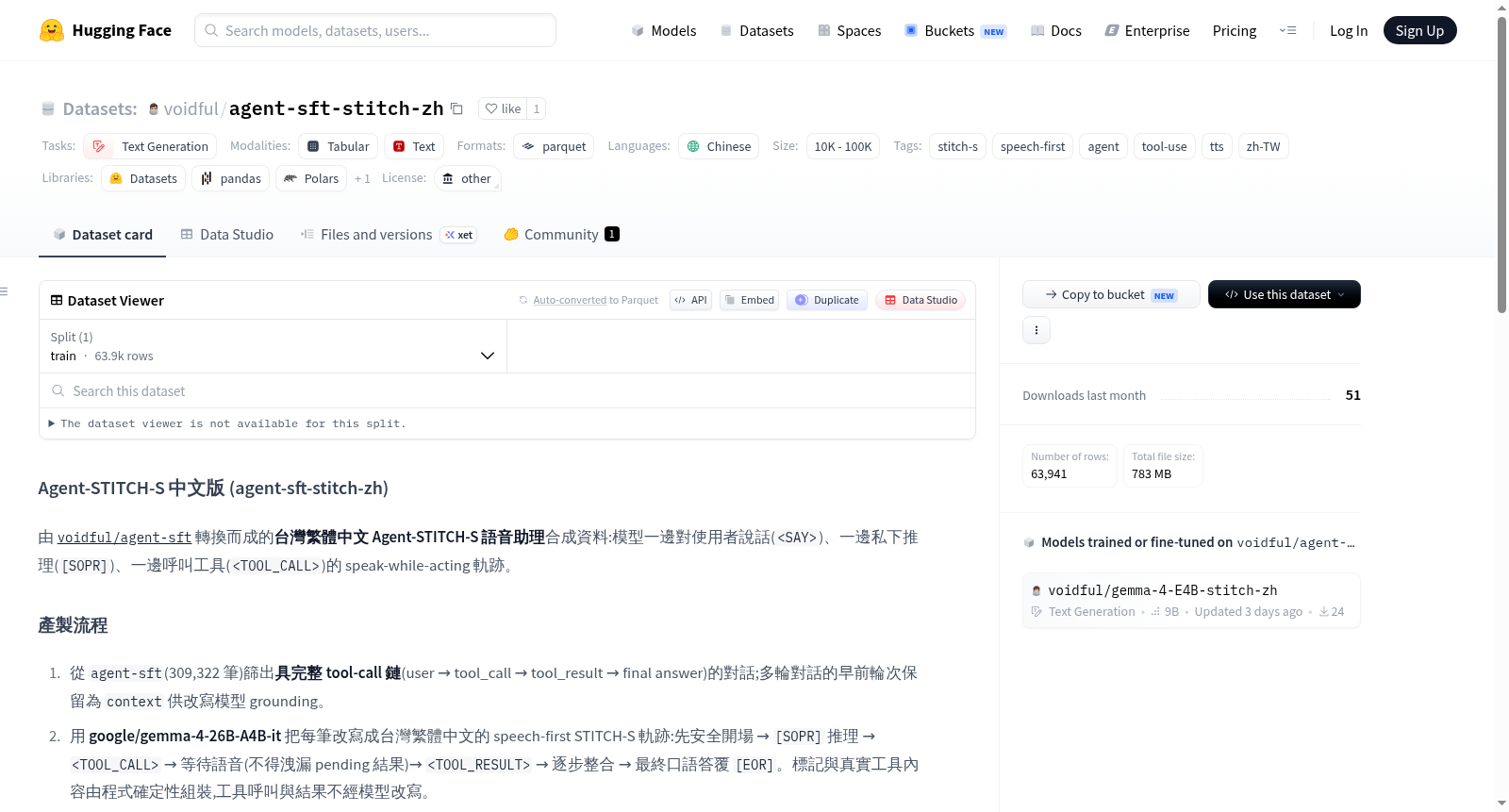Click the tts tag

click(x=1217, y=146)
